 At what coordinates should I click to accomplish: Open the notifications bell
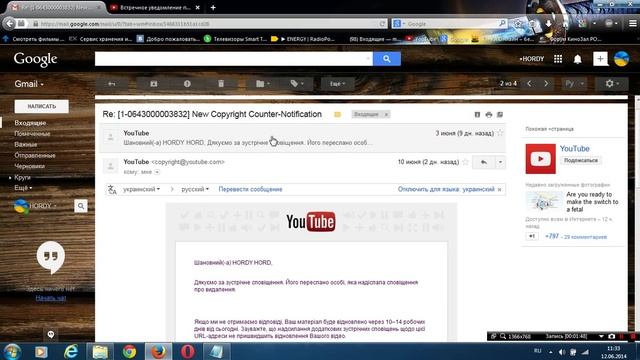(x=578, y=59)
